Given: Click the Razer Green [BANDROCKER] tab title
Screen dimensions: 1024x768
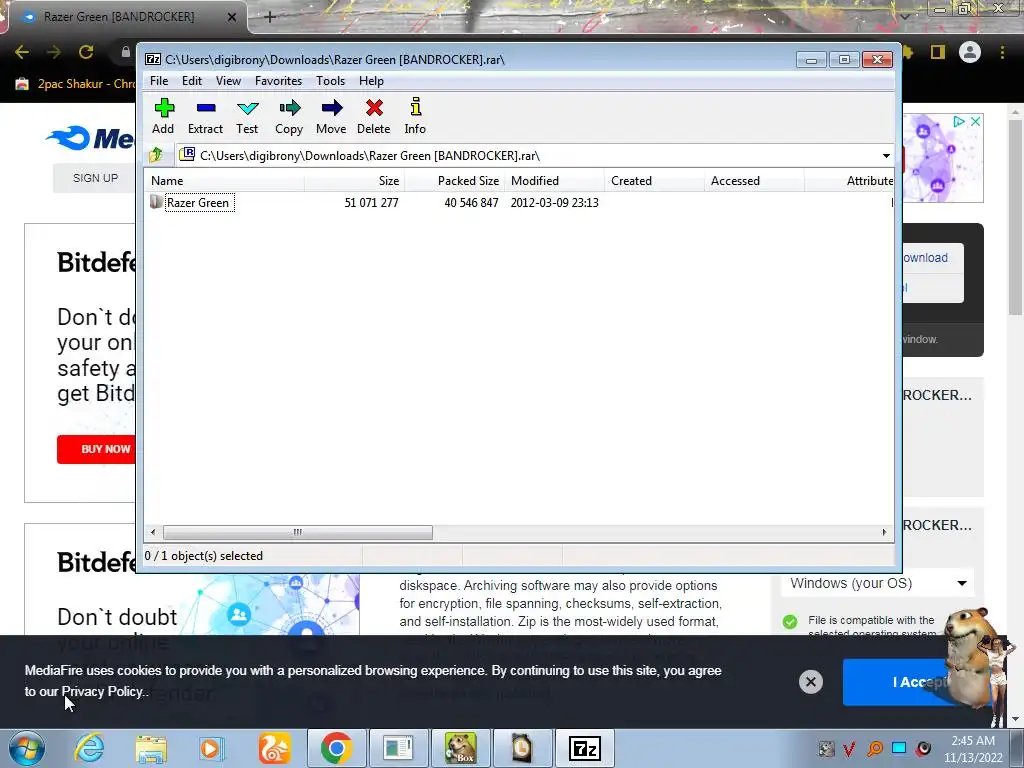Looking at the screenshot, I should 120,17.
